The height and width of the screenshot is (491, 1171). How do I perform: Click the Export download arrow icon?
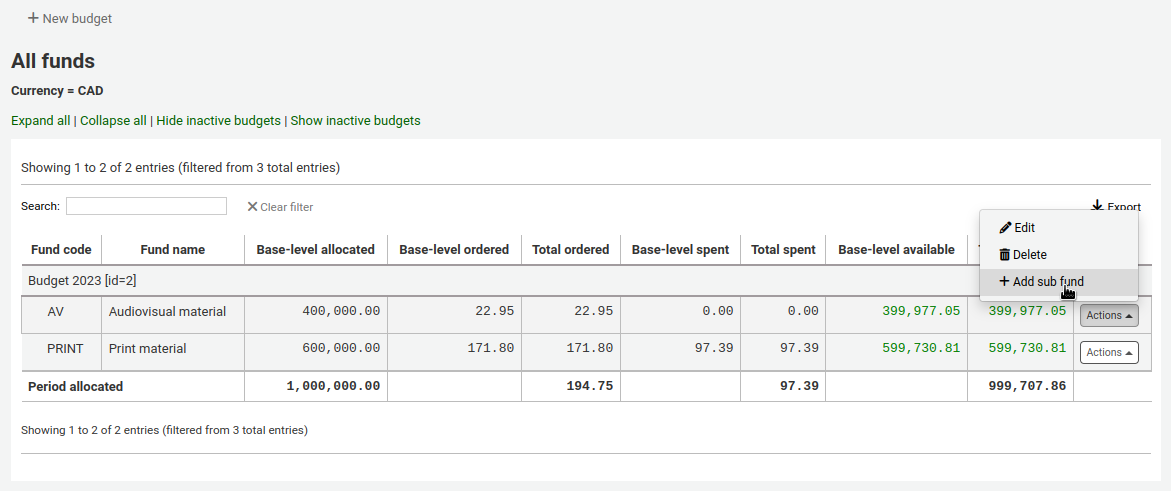[x=1097, y=206]
